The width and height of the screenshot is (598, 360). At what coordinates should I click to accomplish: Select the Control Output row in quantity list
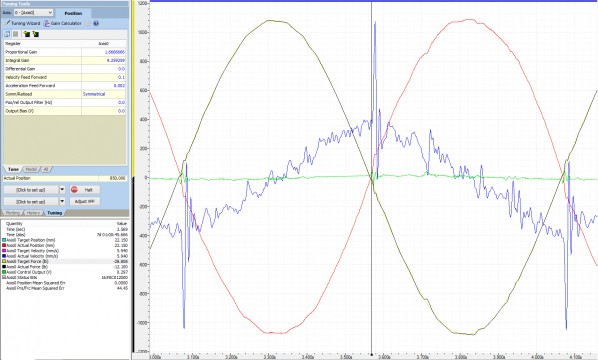(x=65, y=272)
